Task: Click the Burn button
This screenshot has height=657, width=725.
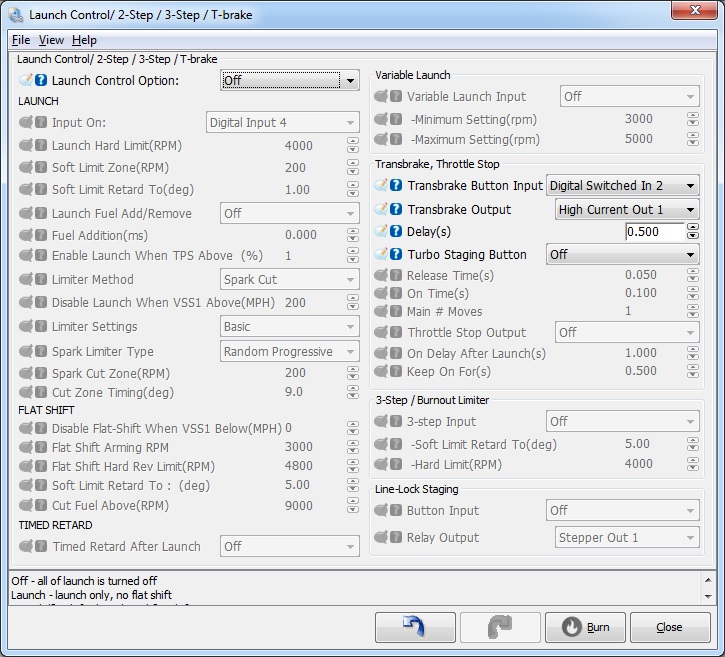Action: 585,628
